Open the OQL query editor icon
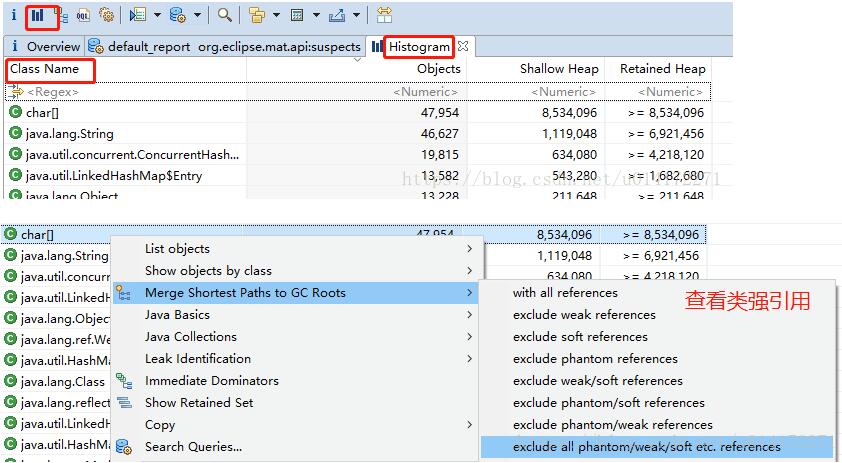This screenshot has height=463, width=842. click(84, 15)
